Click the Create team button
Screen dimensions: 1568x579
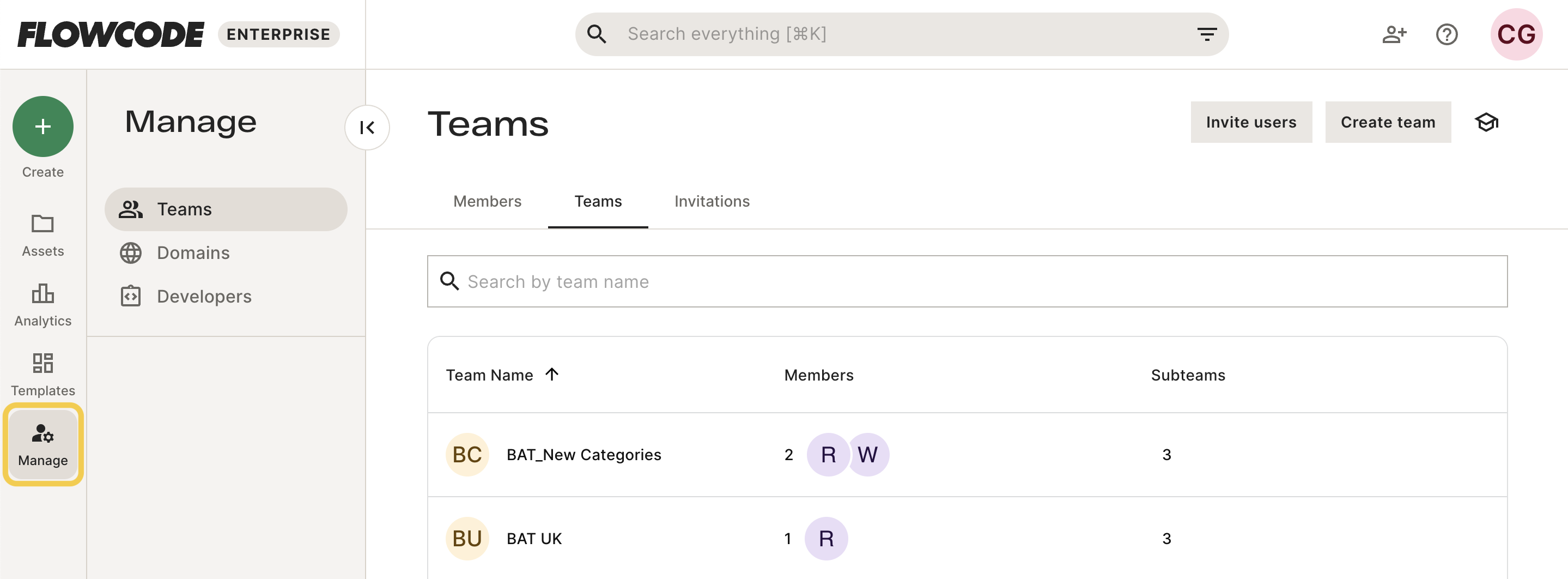click(x=1388, y=122)
